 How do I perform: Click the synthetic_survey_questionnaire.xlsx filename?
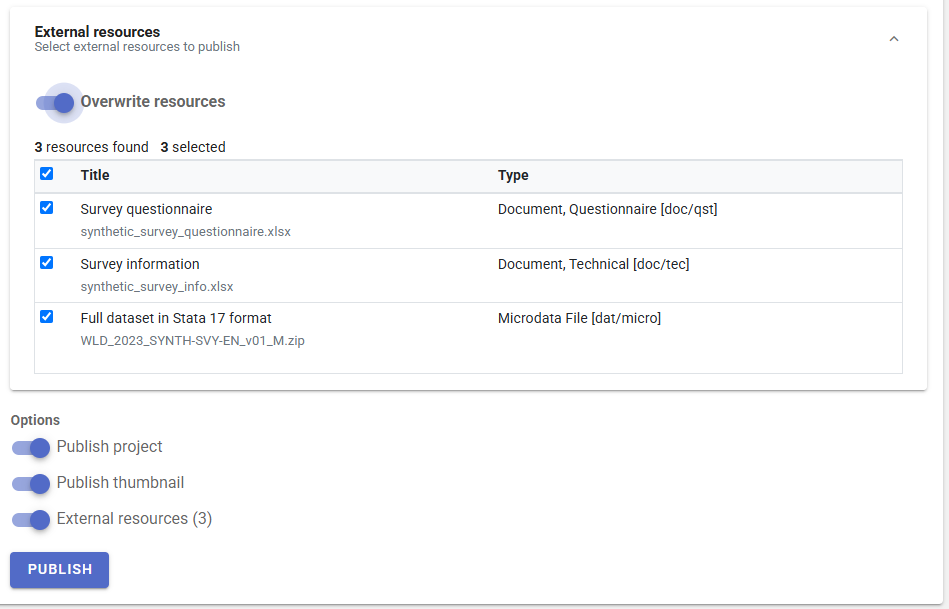[185, 231]
